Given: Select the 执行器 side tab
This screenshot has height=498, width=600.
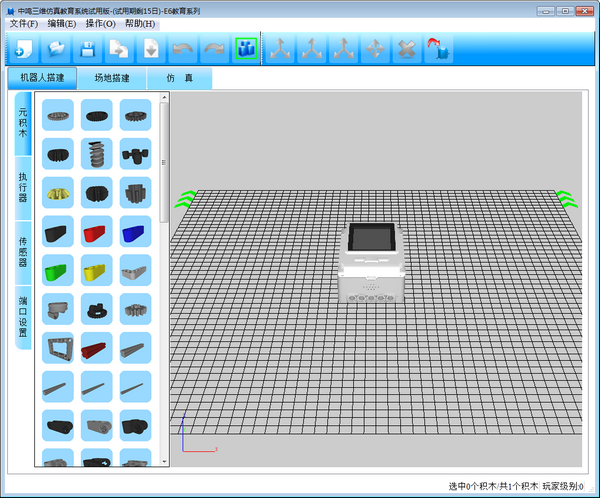Looking at the screenshot, I should click(23, 186).
